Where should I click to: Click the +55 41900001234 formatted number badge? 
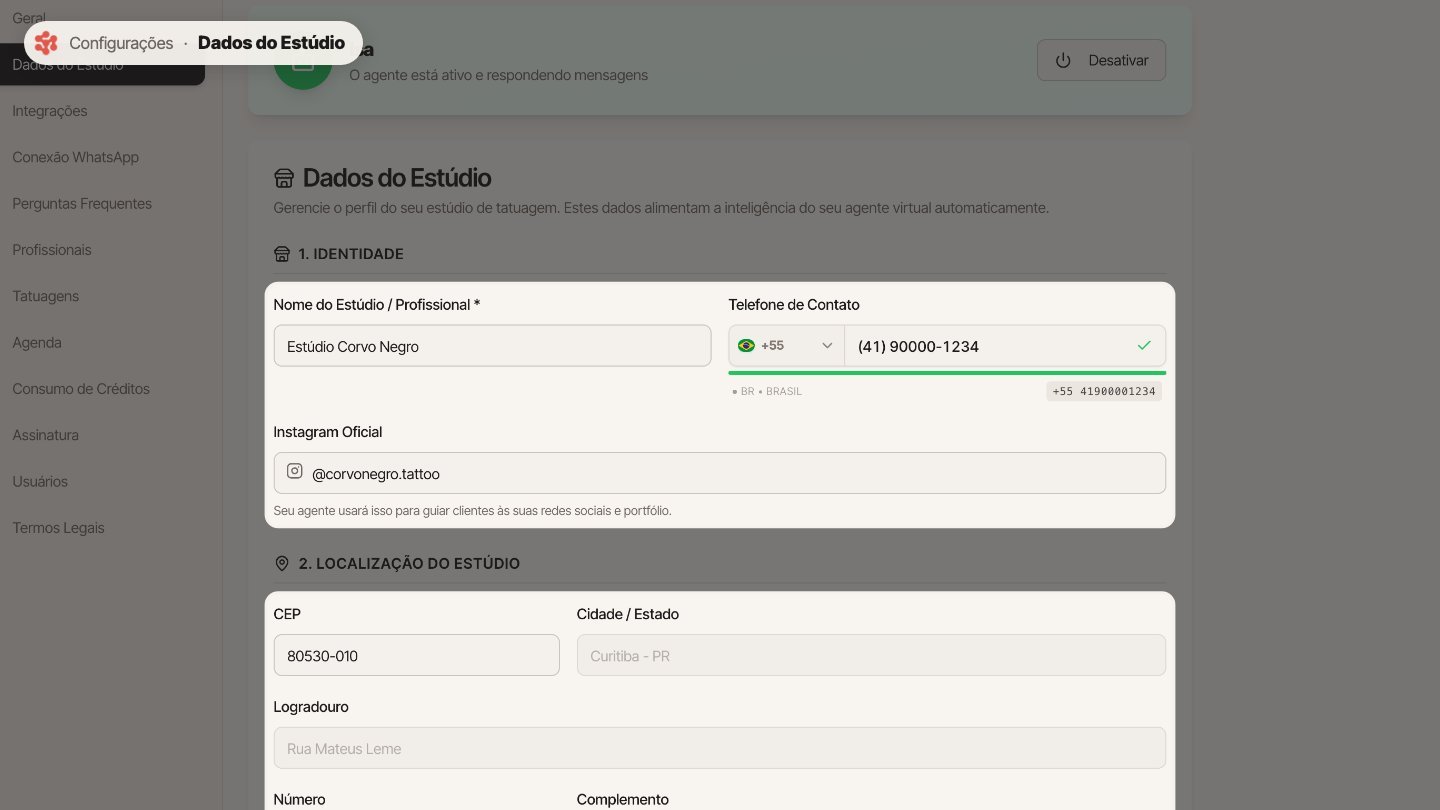coord(1104,392)
